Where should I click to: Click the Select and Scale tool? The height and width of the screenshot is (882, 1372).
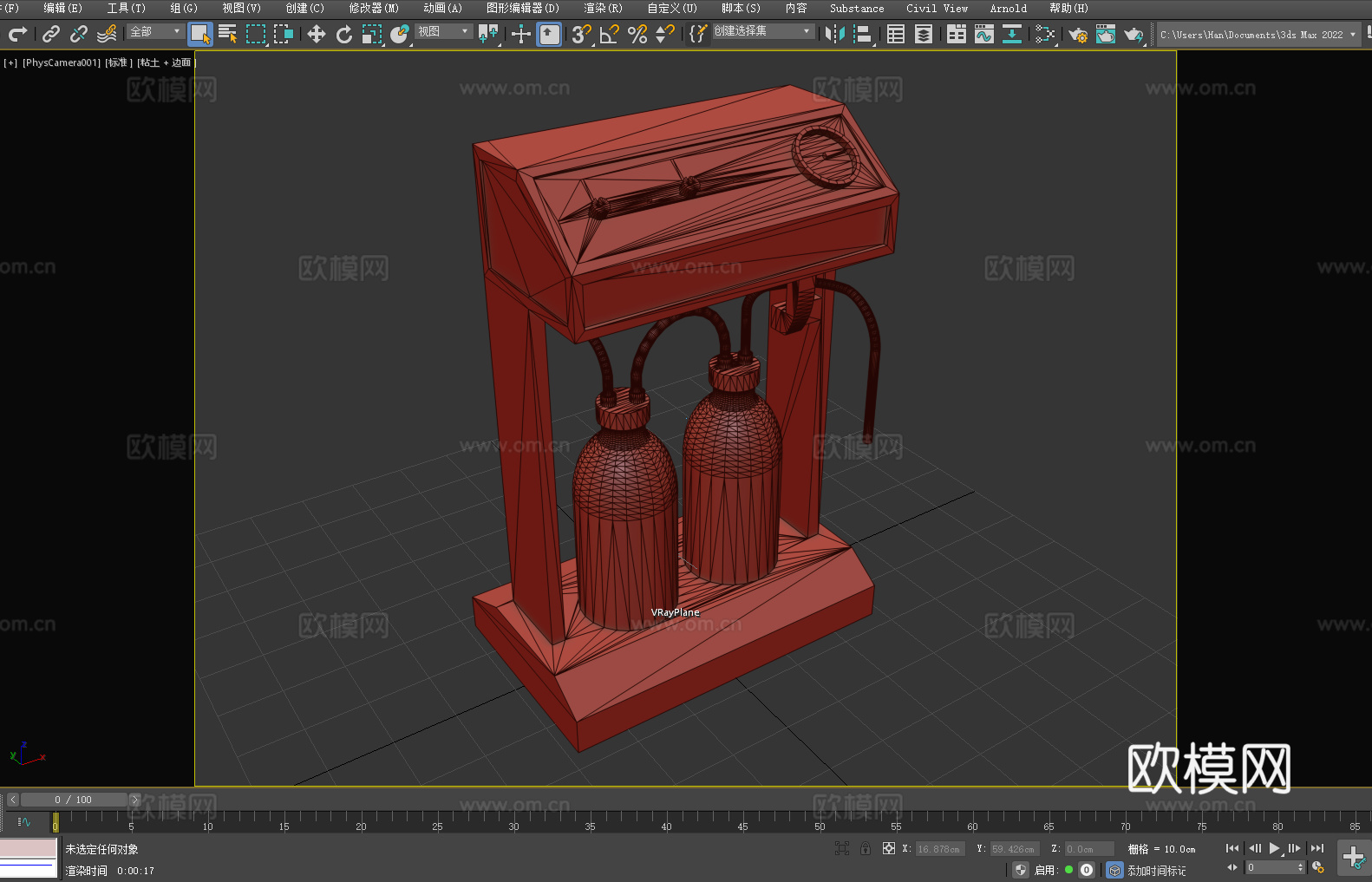click(x=372, y=34)
